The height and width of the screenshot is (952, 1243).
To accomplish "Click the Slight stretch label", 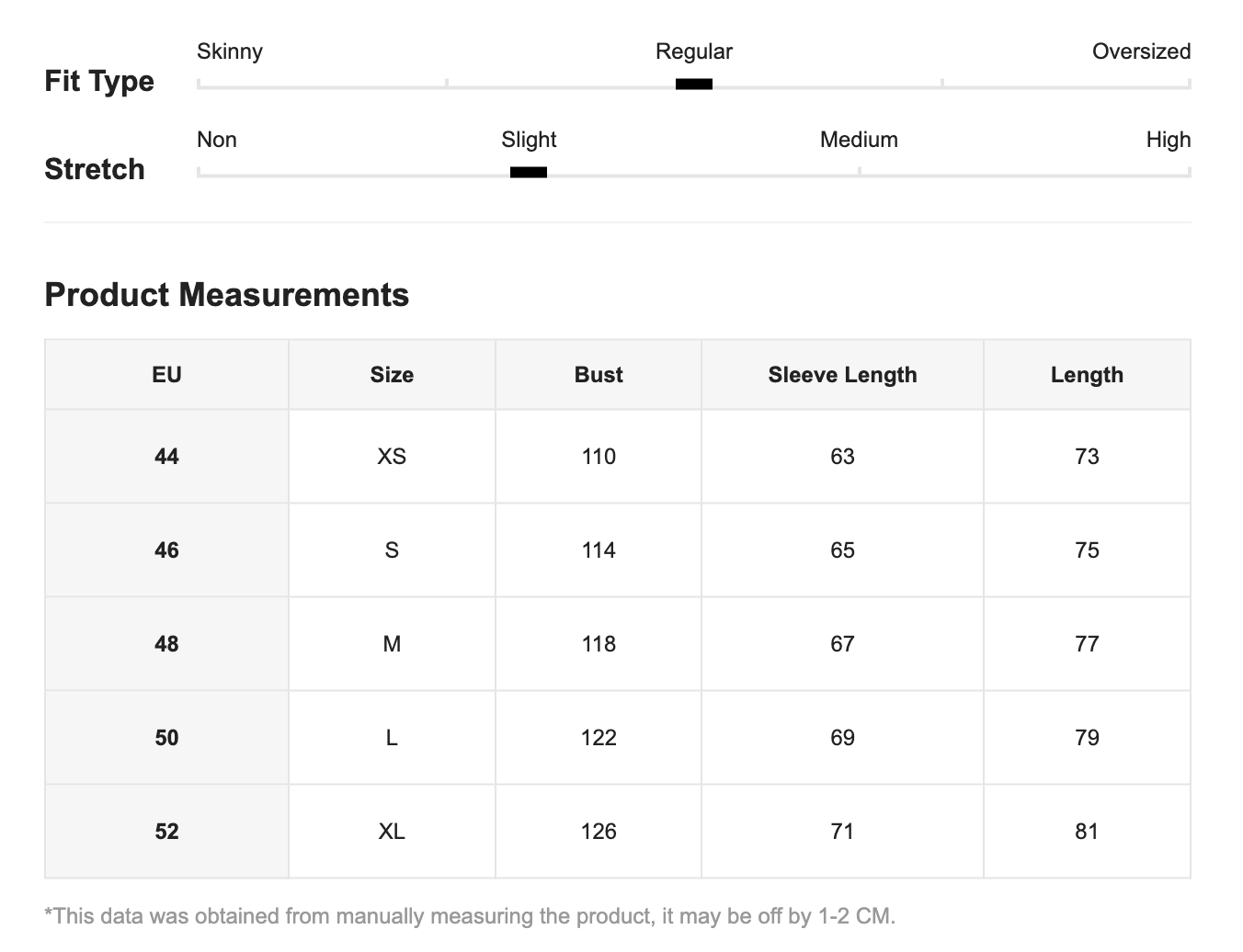I will click(529, 140).
